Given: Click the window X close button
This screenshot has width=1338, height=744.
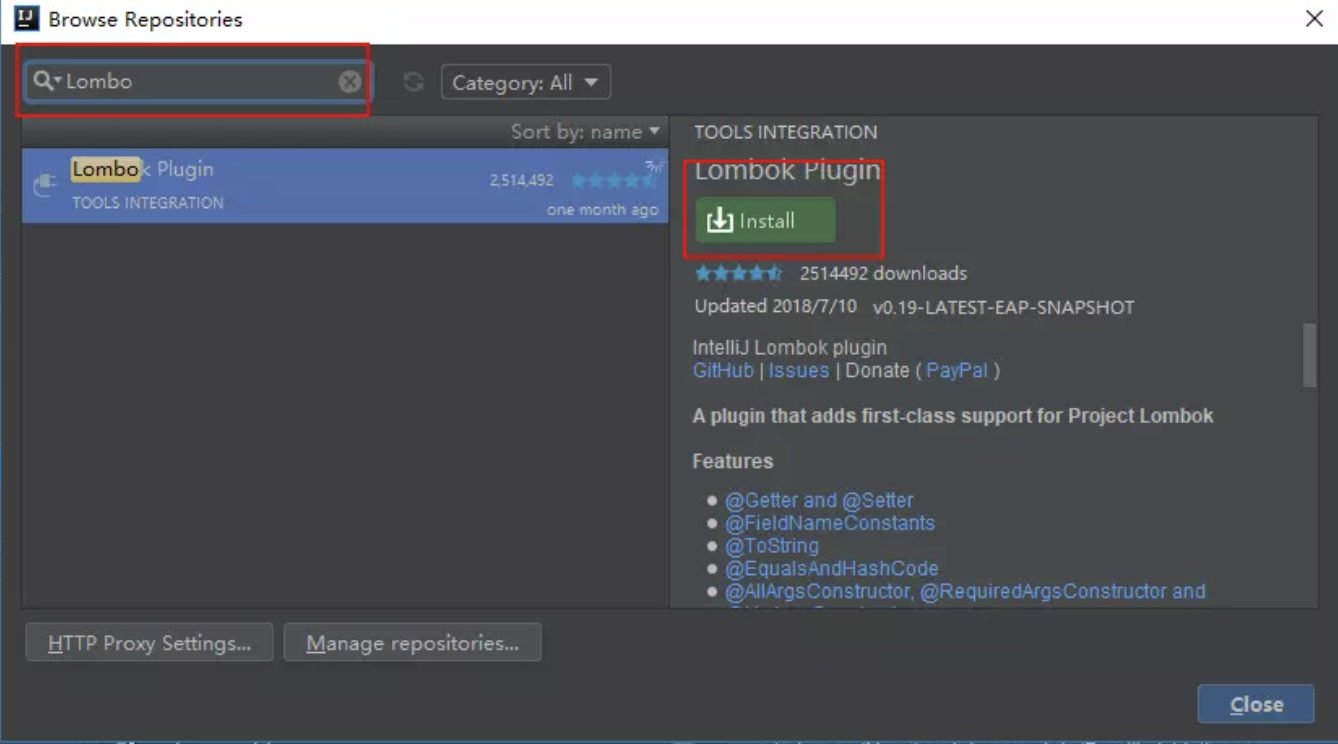Looking at the screenshot, I should tap(1314, 18).
